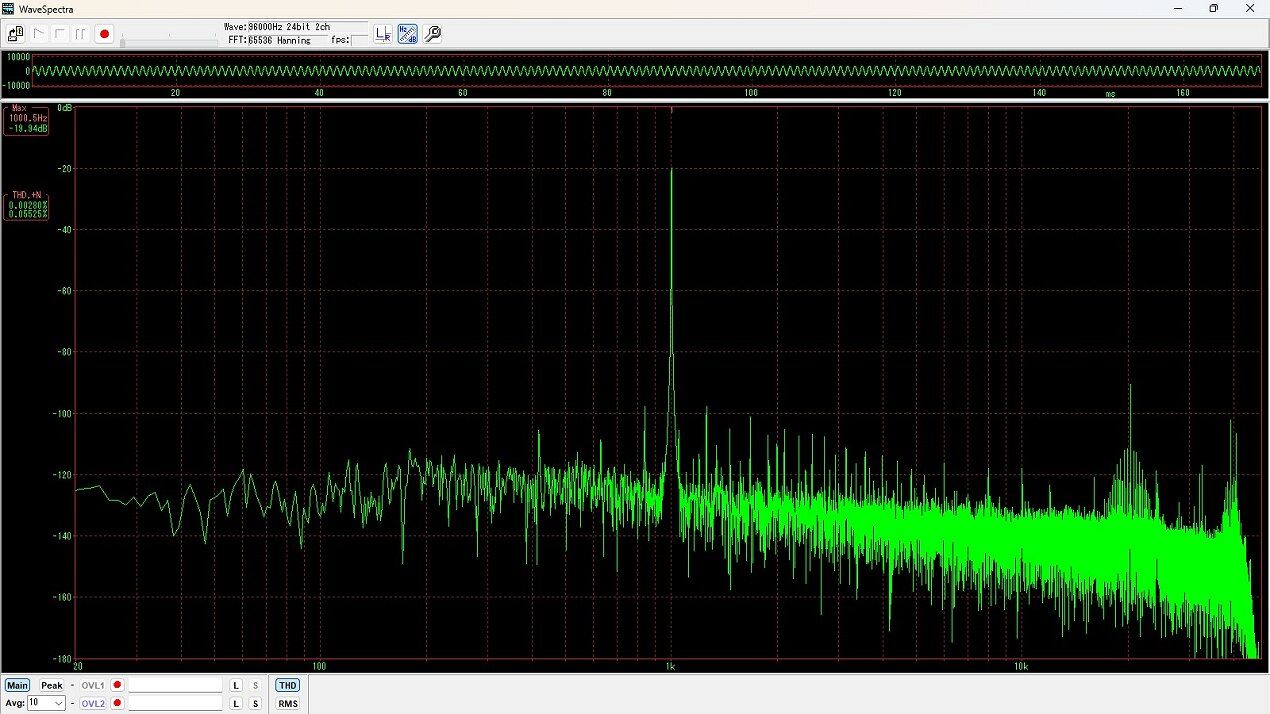Image resolution: width=1270 pixels, height=714 pixels.
Task: Toggle the RMS measurement button
Action: coord(287,704)
